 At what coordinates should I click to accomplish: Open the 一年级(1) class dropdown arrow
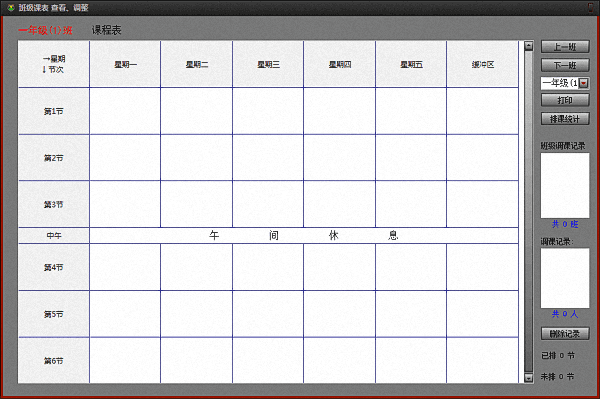pyautogui.click(x=584, y=83)
